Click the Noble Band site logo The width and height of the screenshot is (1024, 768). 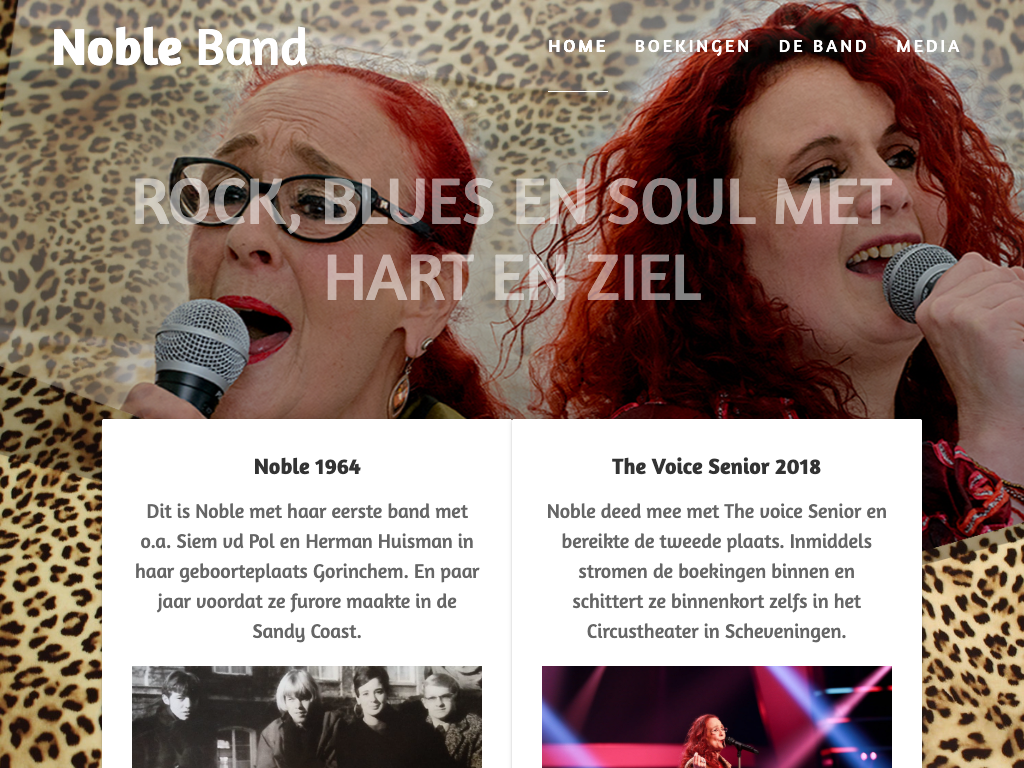coord(180,47)
